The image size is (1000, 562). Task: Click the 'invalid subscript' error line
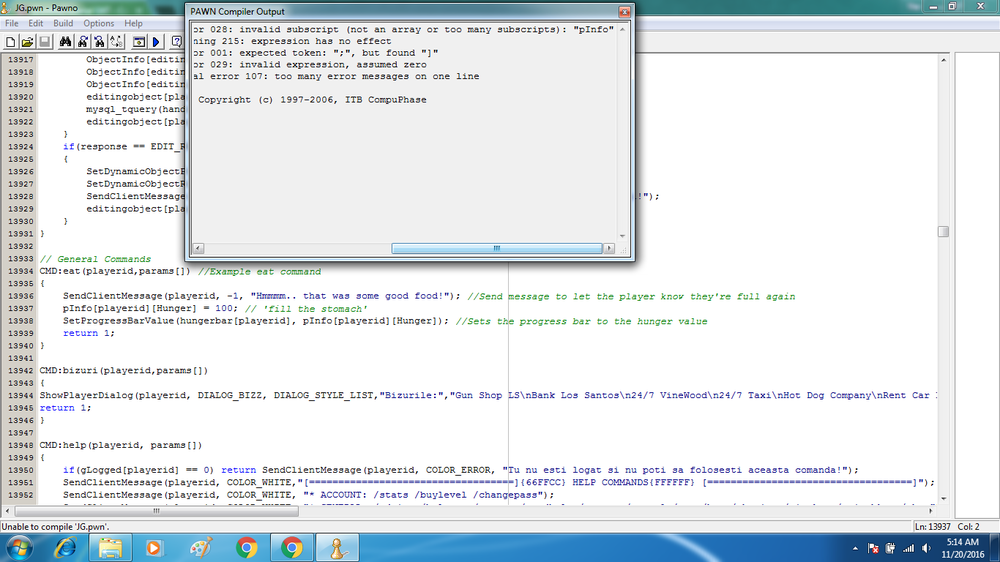click(x=404, y=29)
